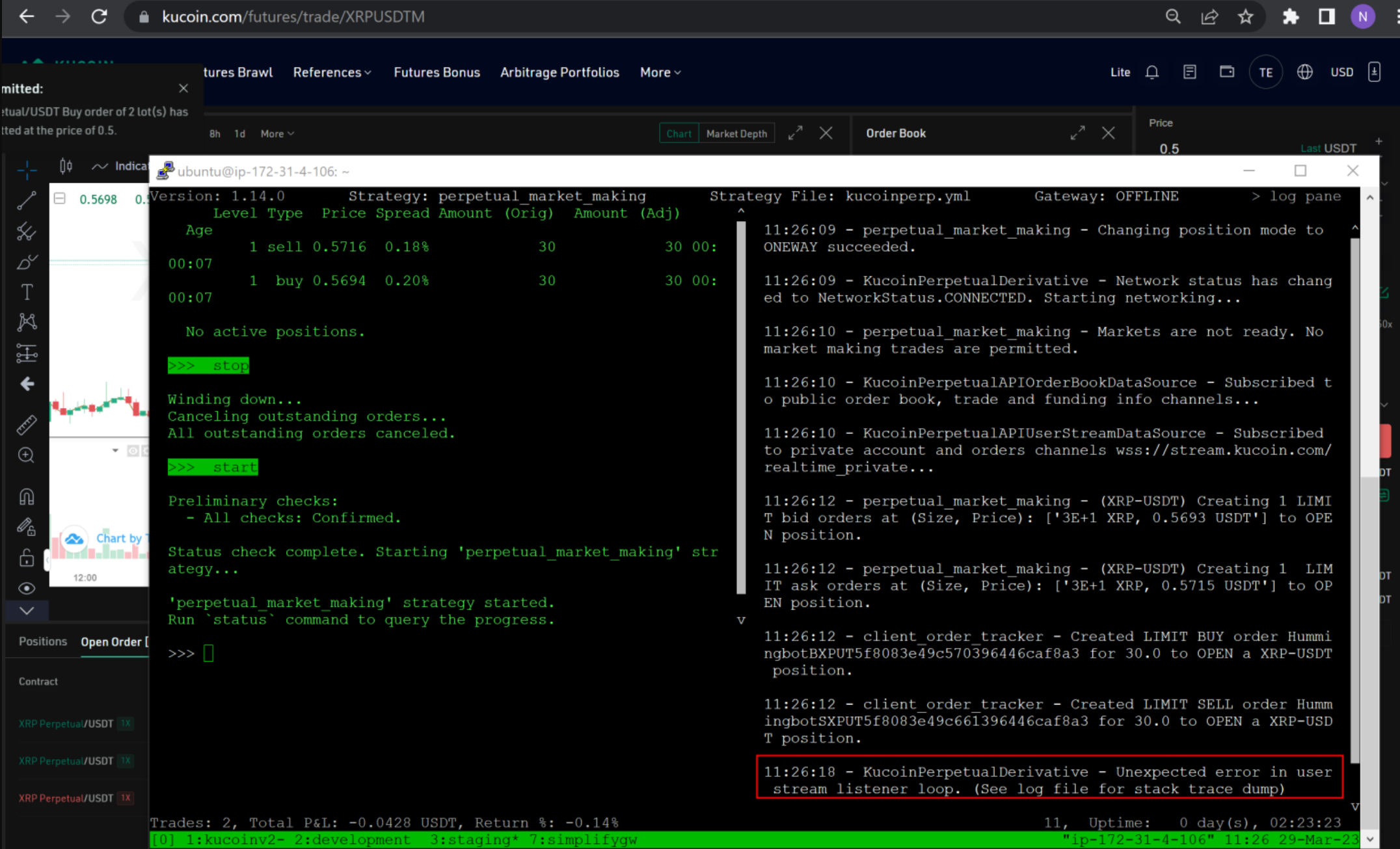Click the chart zoom-in tool
1400x849 pixels.
tap(27, 455)
